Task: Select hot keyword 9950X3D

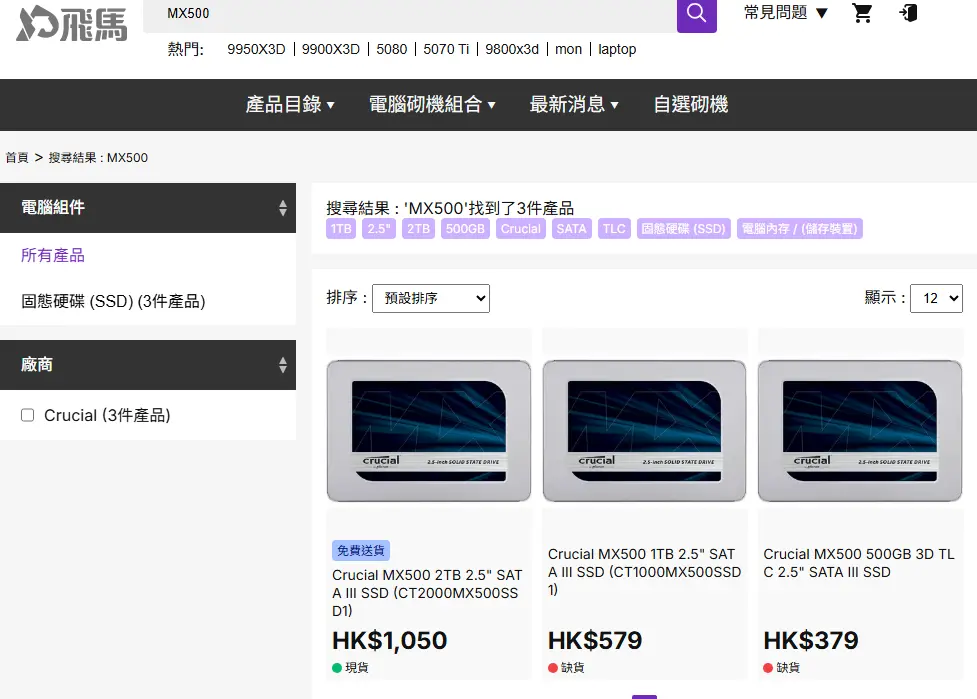Action: [256, 49]
